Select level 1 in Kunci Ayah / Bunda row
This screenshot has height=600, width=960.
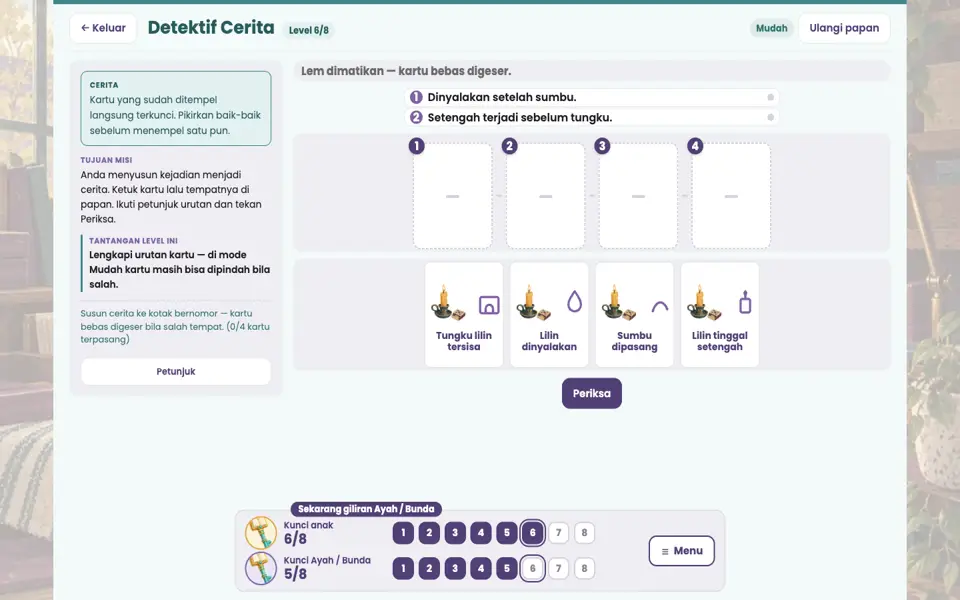click(403, 568)
